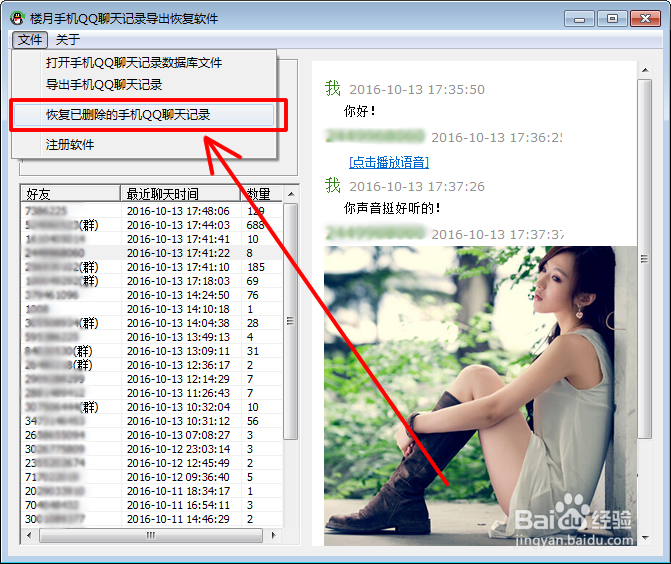Image resolution: width=671 pixels, height=564 pixels.
Task: Select row dated 2016-10-13 14:10:18
Action: 151,309
